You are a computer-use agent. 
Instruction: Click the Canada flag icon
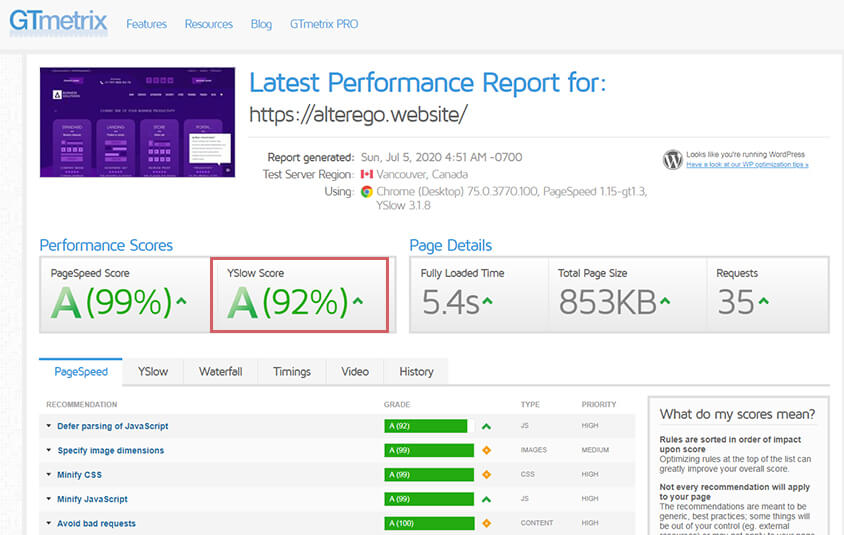367,174
